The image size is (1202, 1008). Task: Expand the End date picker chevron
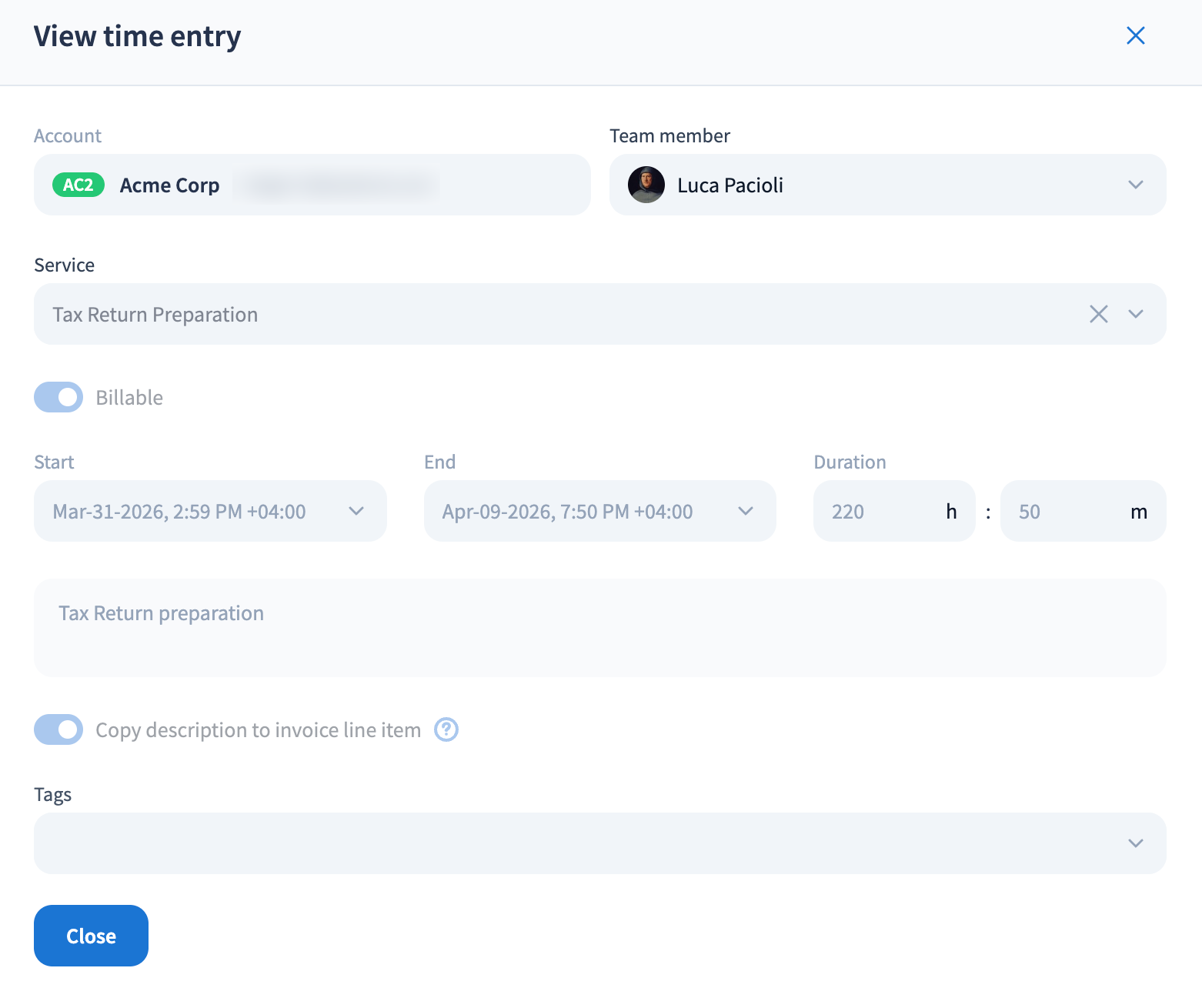click(745, 511)
